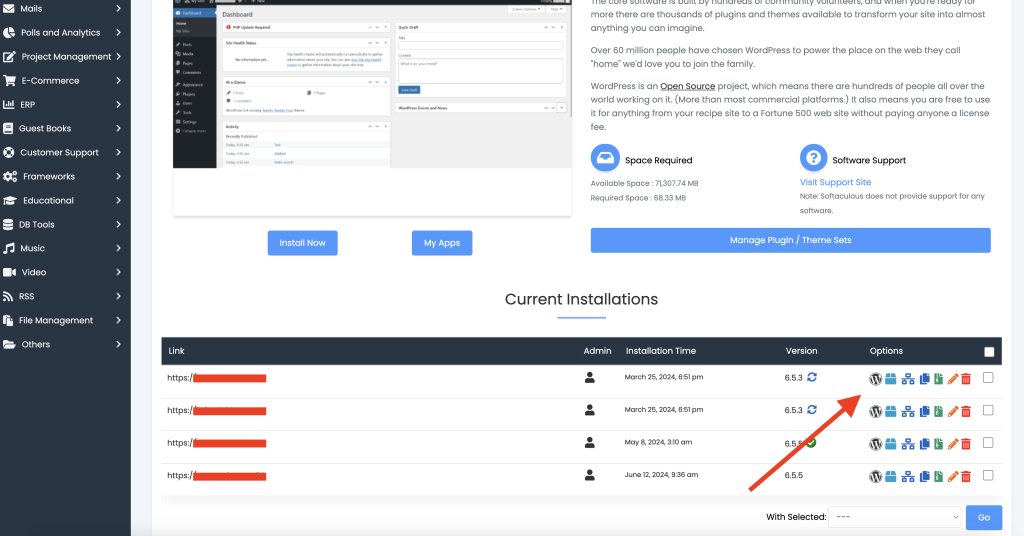The image size is (1024, 536).
Task: Delete the June 12, 2024 installation
Action: [966, 477]
